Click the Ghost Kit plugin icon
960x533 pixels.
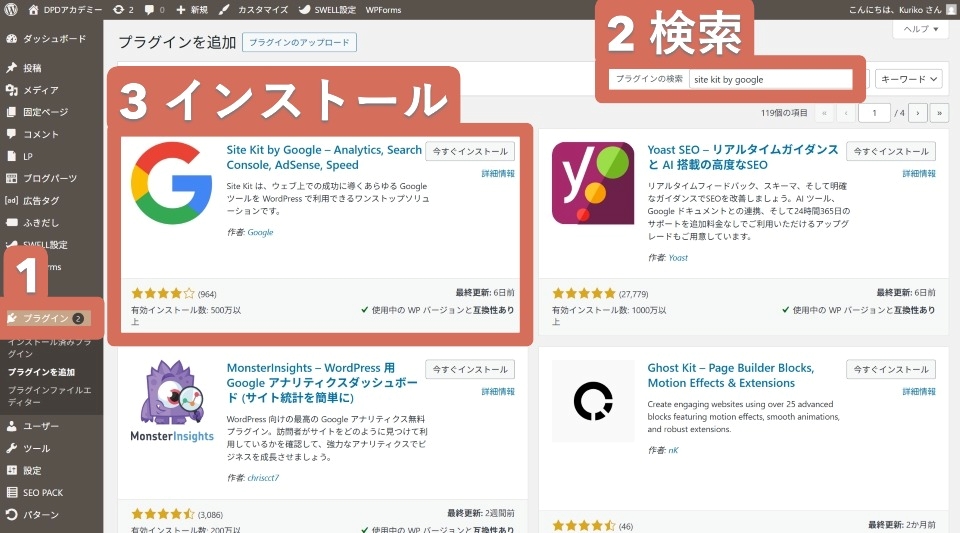592,401
